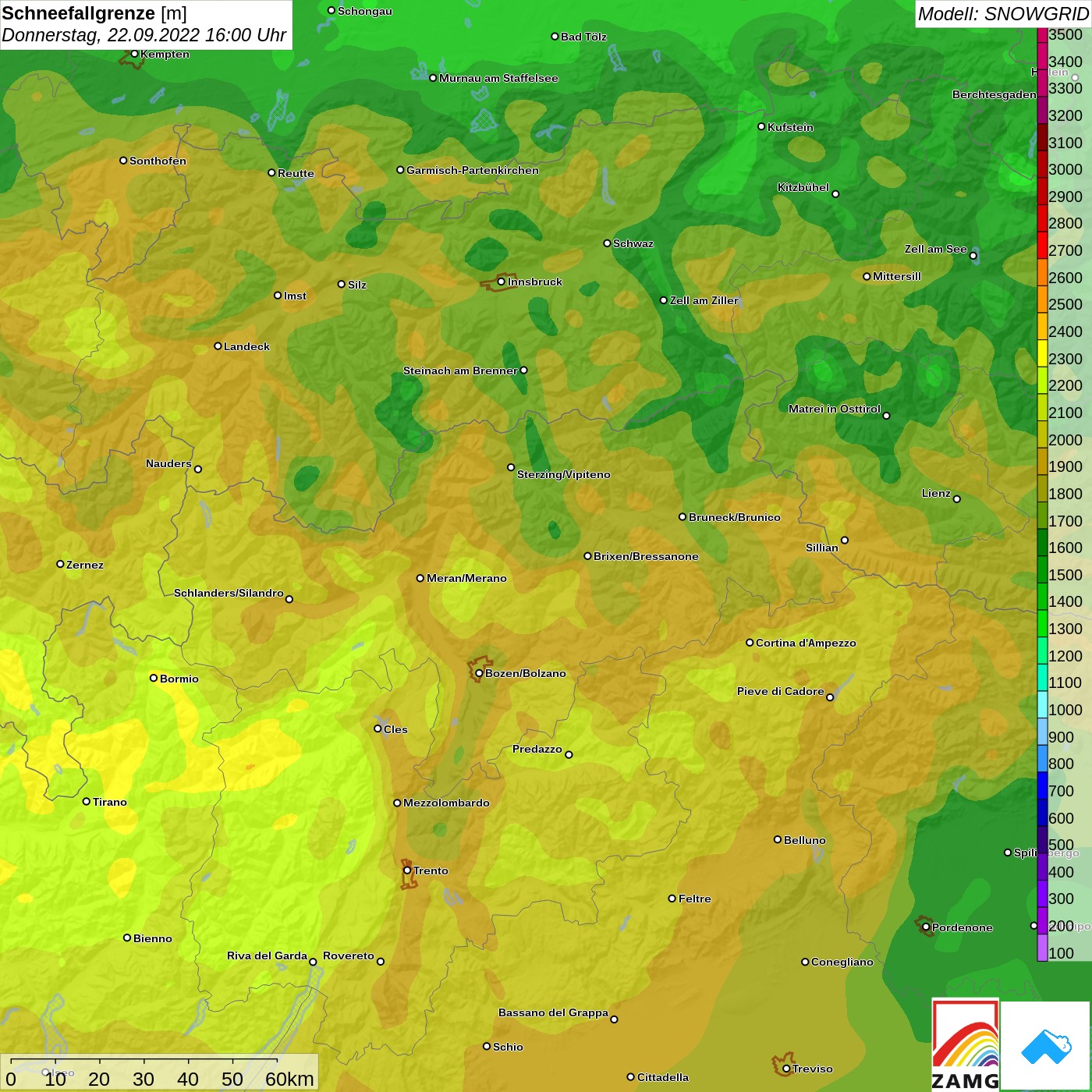Click the Mittersill label

point(897,276)
